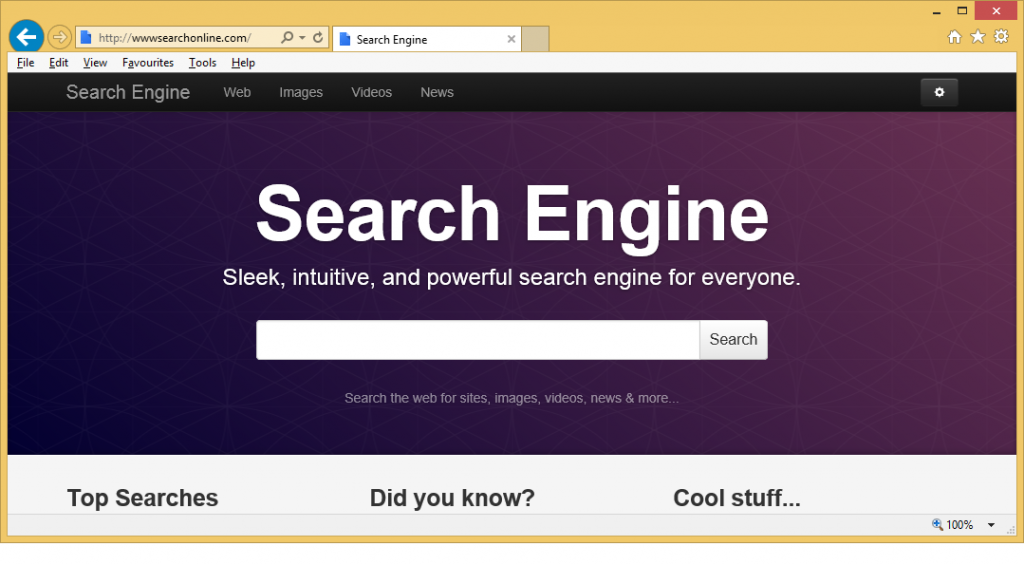Image resolution: width=1024 pixels, height=565 pixels.
Task: Open the browser Home icon
Action: [x=954, y=37]
